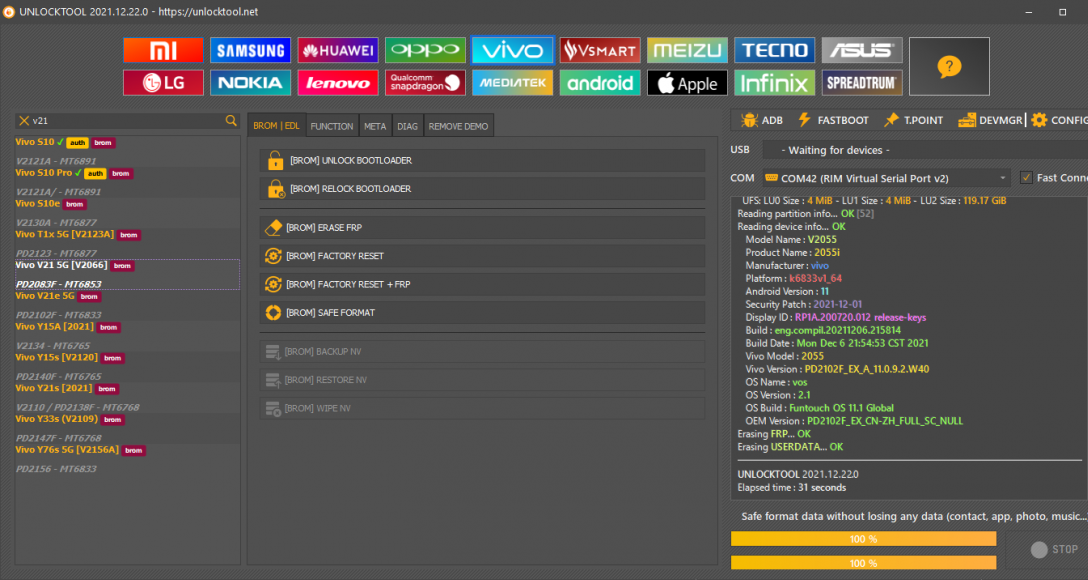The image size is (1088, 580).
Task: Run [BROM] UNLOCK BOOTLOADER
Action: pos(482,160)
